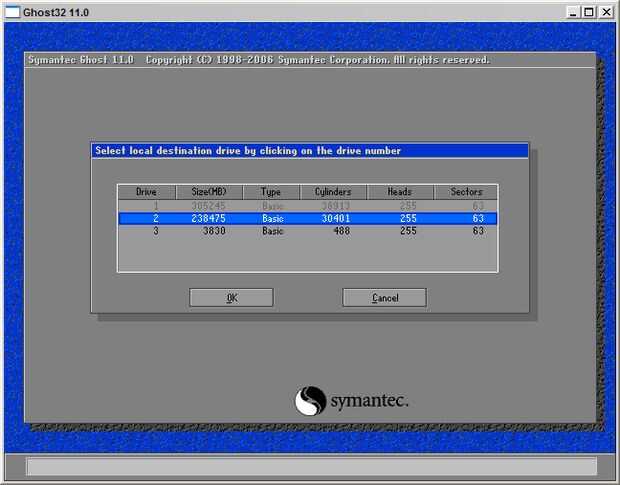This screenshot has height=485, width=620.
Task: Click the Type column header
Action: pos(271,192)
